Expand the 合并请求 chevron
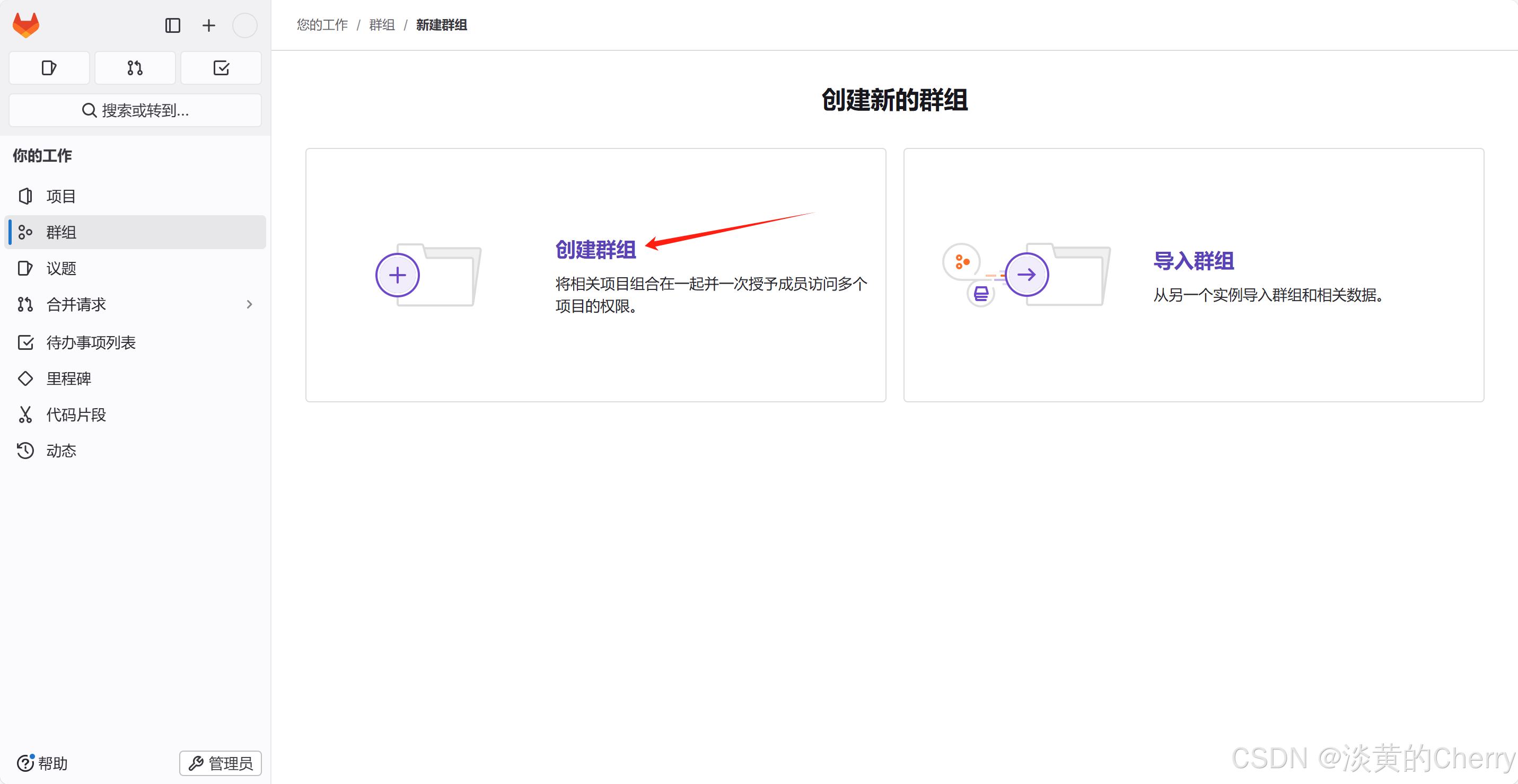Screen dimensions: 1518x784 coord(249,304)
